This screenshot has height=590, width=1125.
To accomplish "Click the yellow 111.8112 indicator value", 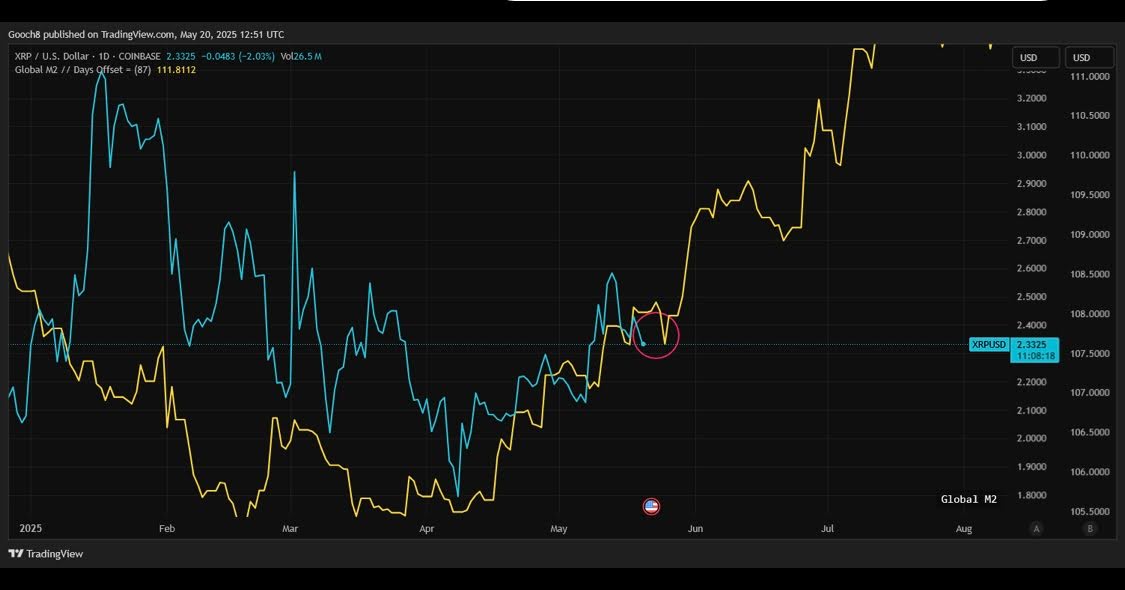I will tap(176, 70).
